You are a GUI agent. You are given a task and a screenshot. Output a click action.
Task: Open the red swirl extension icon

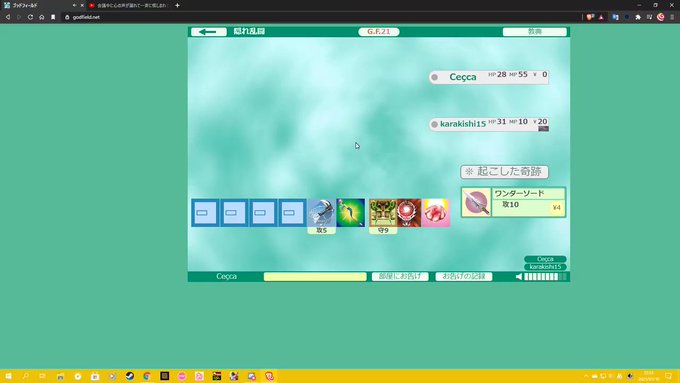(660, 17)
